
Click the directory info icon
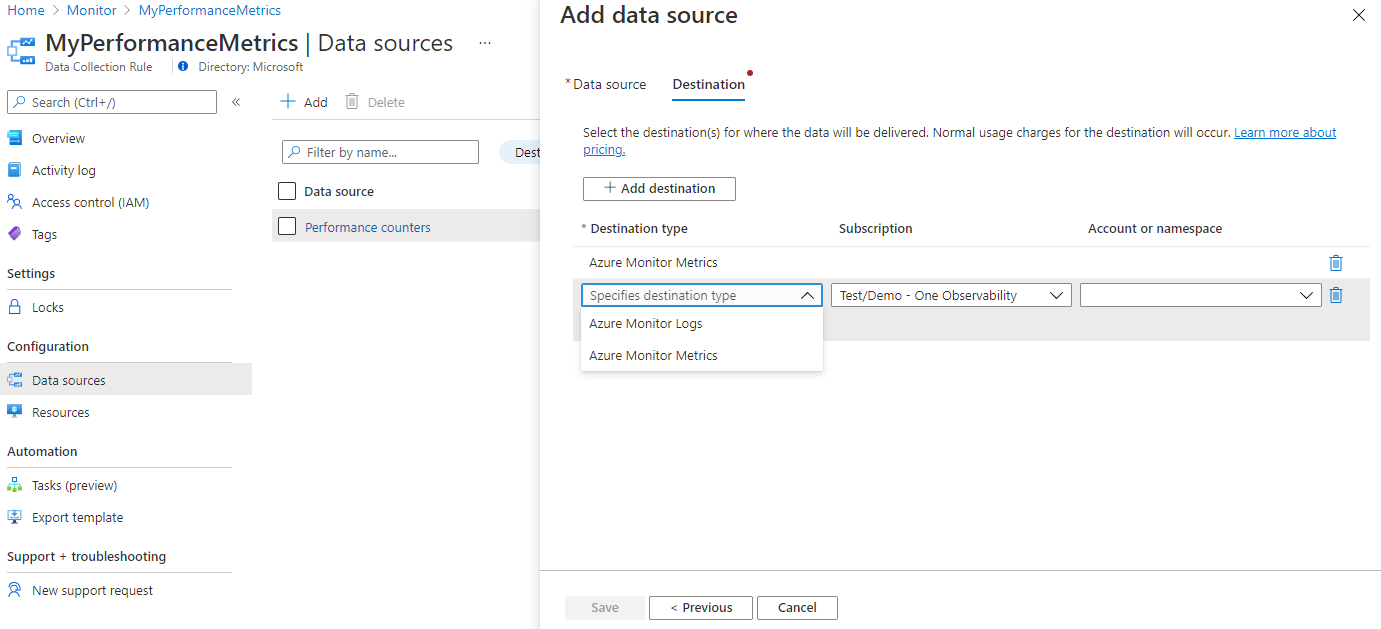183,67
